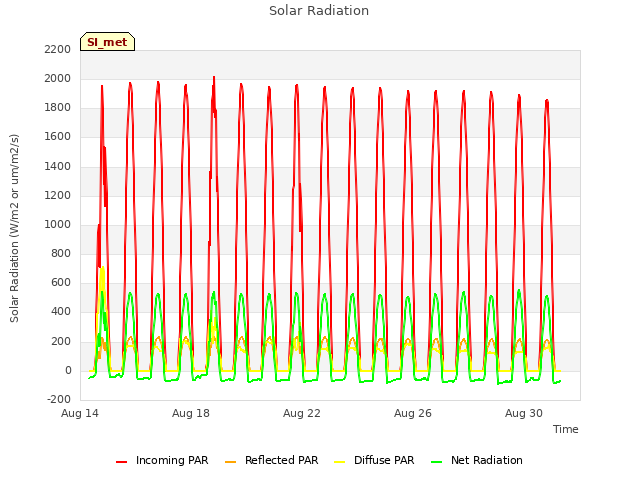Click the Aug 14 x-axis tick label
Viewport: 640px width, 480px height.
[x=80, y=413]
